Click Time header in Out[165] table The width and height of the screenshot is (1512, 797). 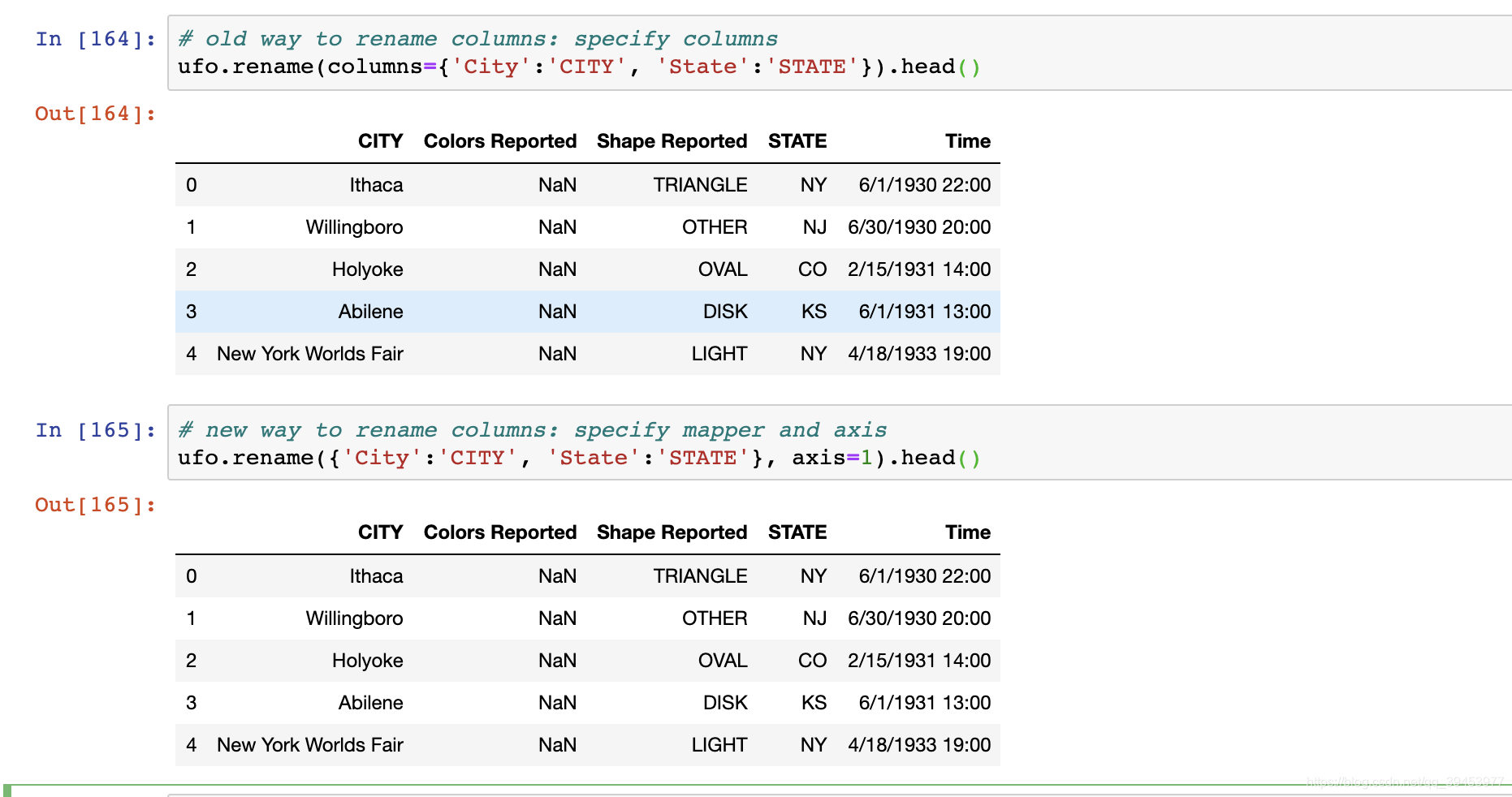[968, 532]
